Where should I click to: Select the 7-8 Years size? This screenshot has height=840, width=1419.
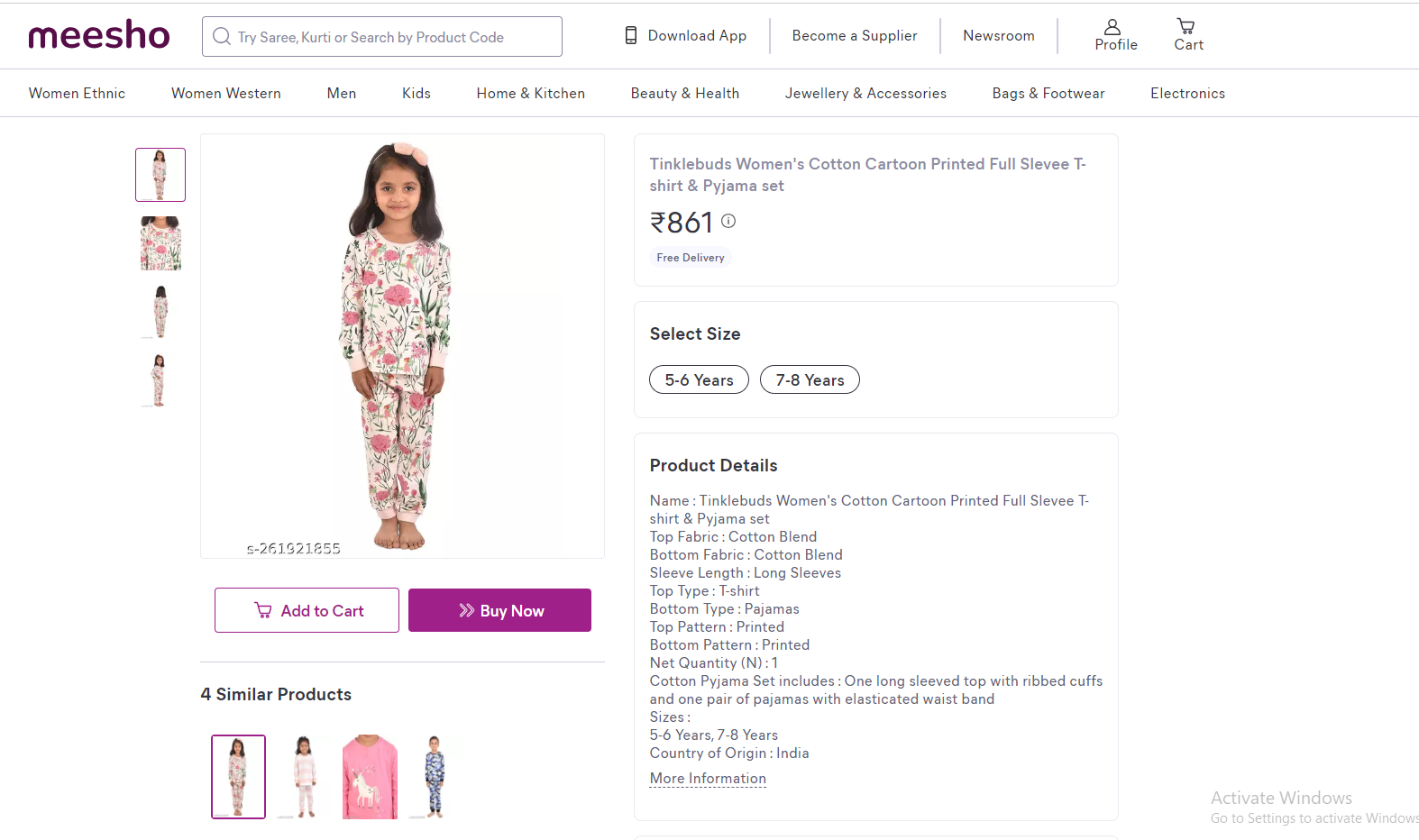pyautogui.click(x=810, y=380)
